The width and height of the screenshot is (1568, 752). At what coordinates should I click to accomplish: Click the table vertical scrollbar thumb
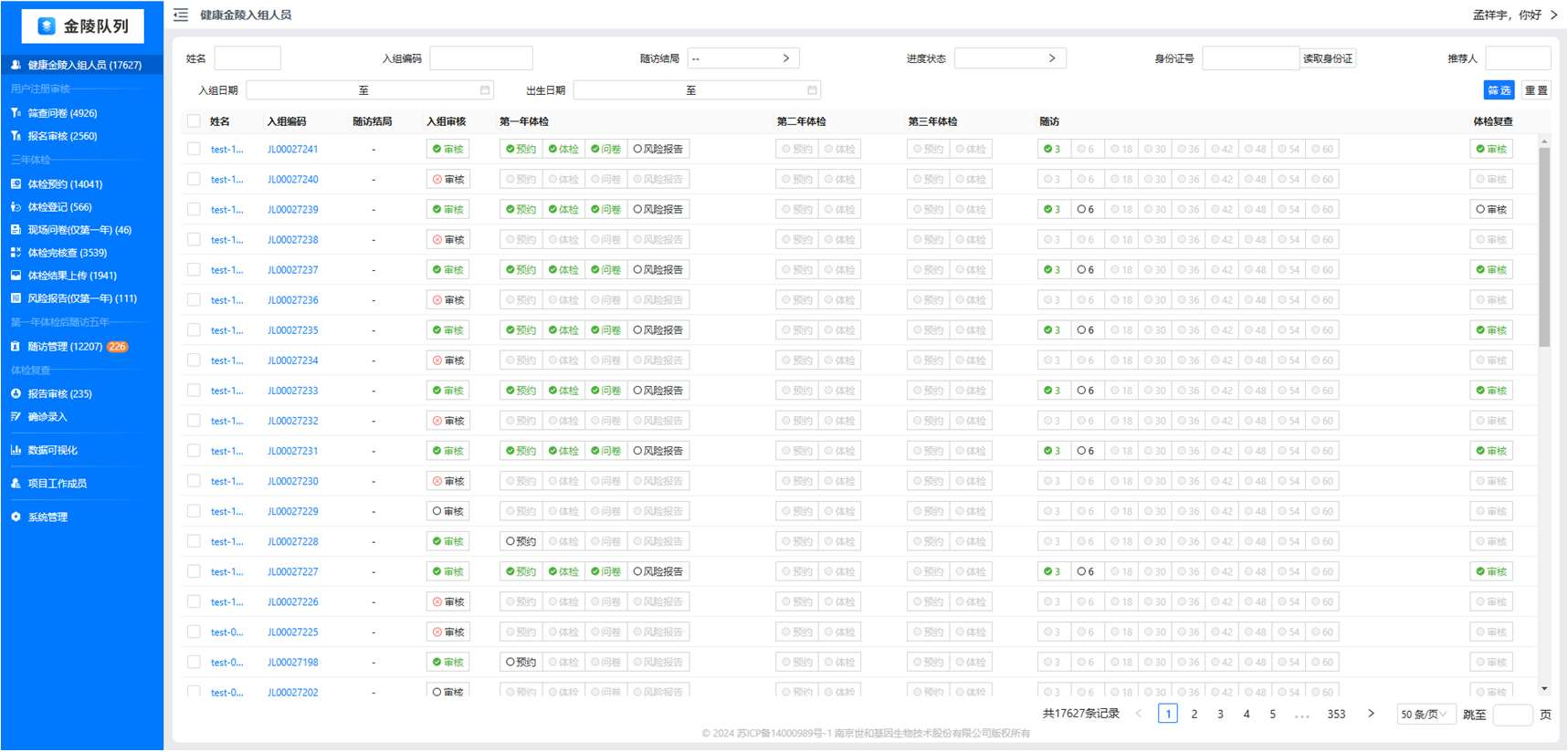pyautogui.click(x=1543, y=246)
